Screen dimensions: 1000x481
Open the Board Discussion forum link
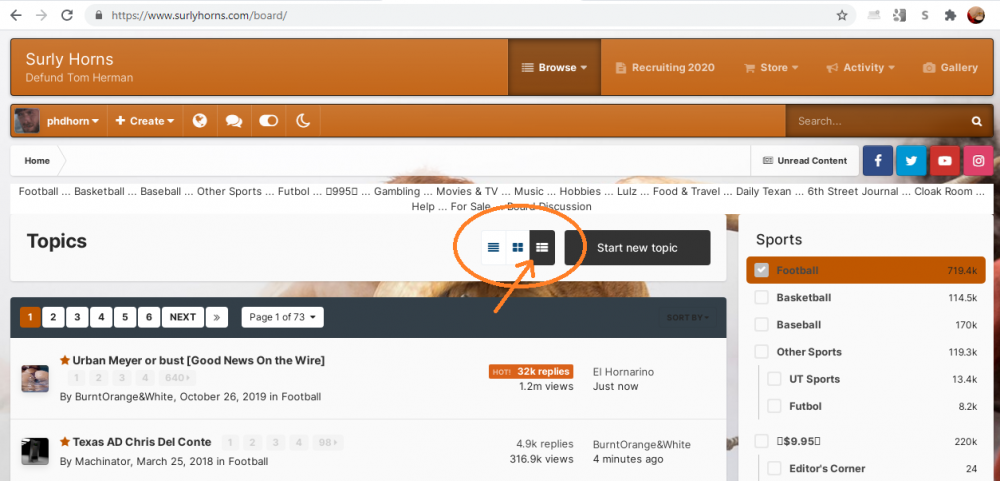pos(548,207)
